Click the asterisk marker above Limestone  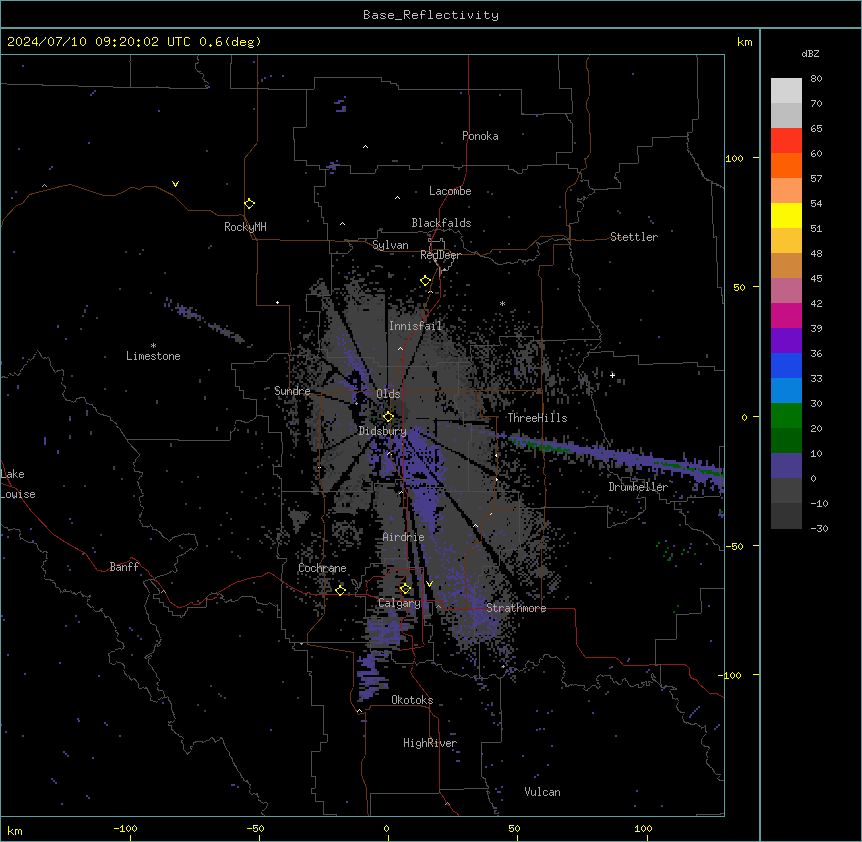coord(153,346)
